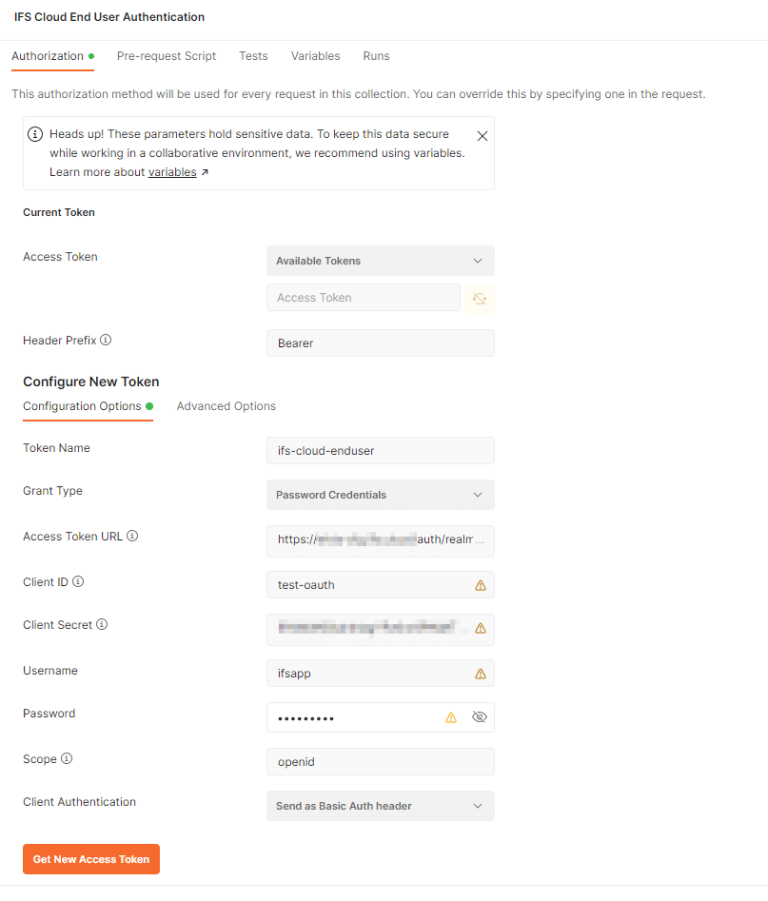The width and height of the screenshot is (768, 901).
Task: Open the Grant Type dropdown
Action: (x=380, y=494)
